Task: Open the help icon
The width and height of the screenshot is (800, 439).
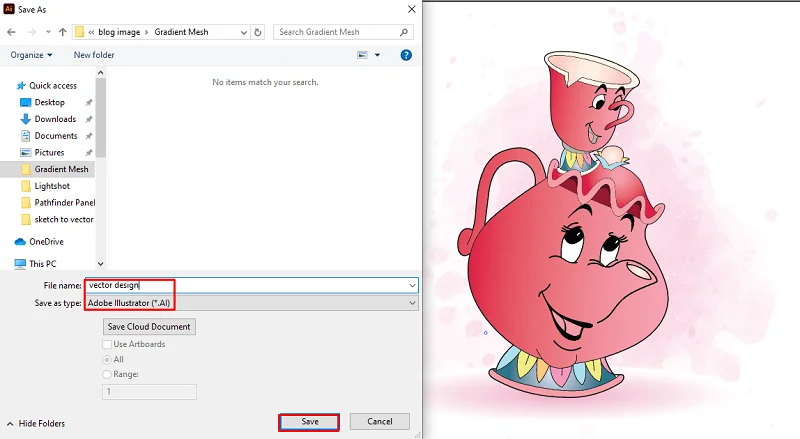Action: [406, 55]
